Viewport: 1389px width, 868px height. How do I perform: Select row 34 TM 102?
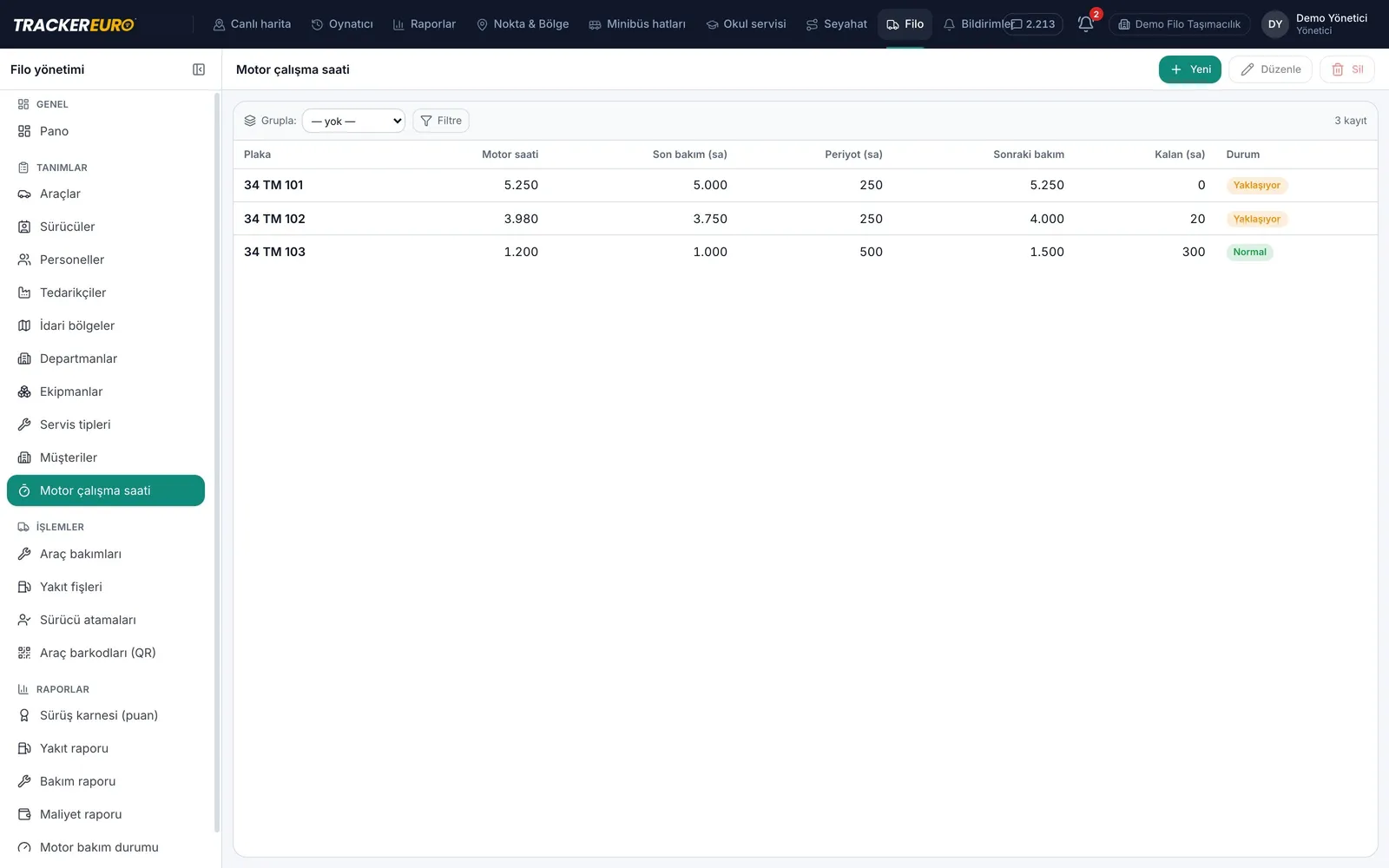click(x=805, y=219)
